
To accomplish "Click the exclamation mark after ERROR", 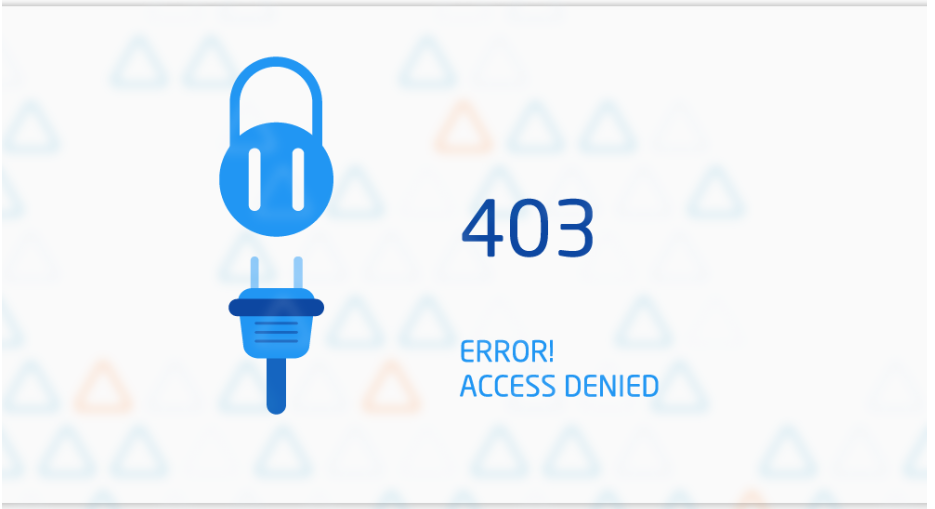I will click(550, 352).
